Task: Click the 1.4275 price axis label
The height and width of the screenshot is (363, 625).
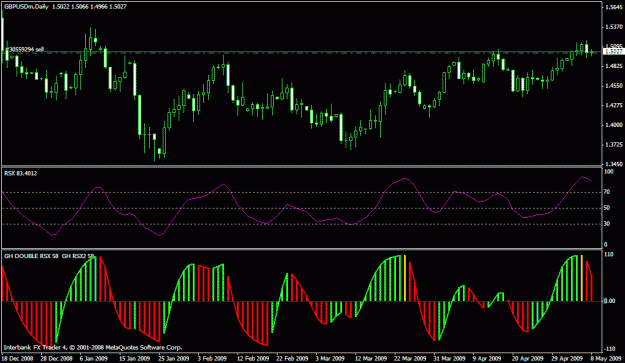Action: click(613, 105)
